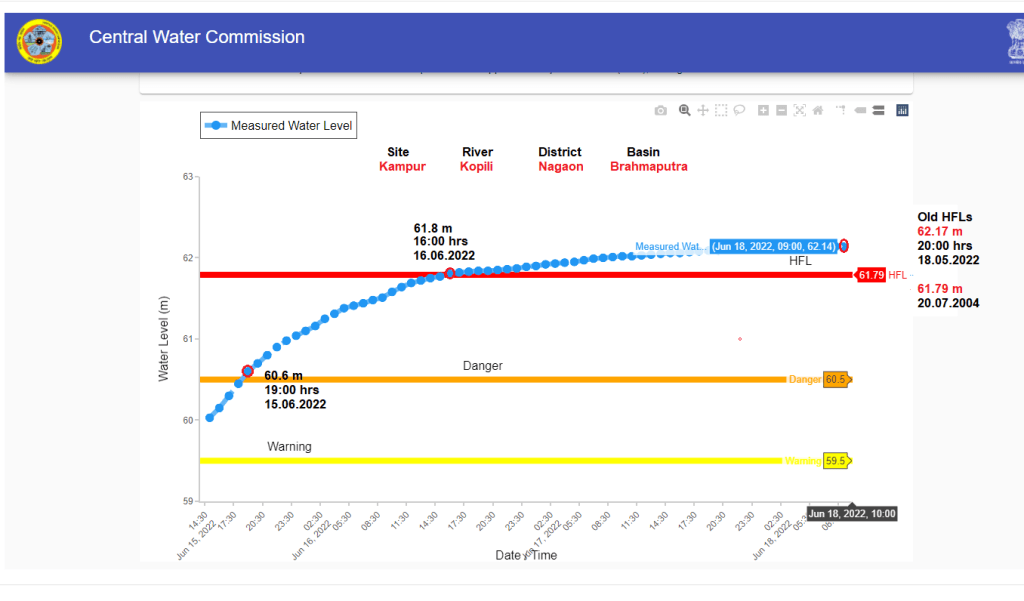1024x601 pixels.
Task: Click the Central Water Commission title
Action: 197,38
